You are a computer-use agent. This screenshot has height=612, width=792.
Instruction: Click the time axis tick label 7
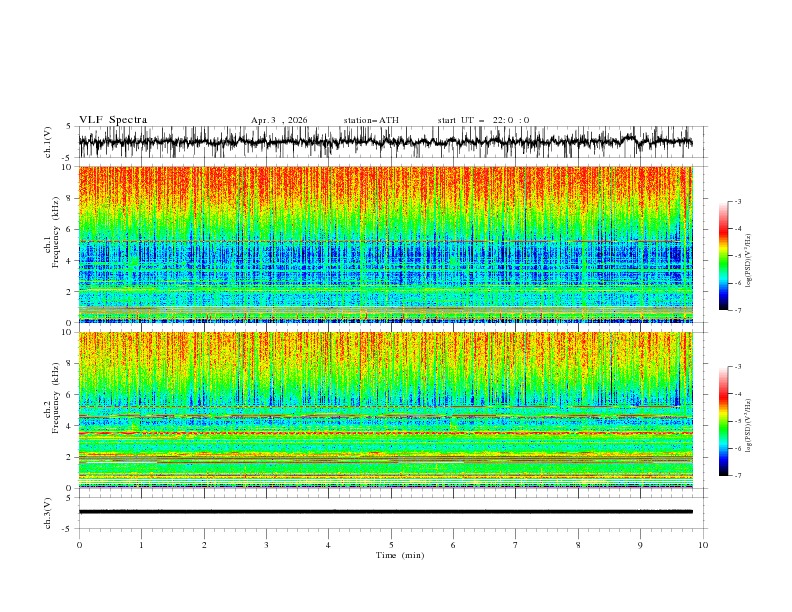[x=516, y=545]
